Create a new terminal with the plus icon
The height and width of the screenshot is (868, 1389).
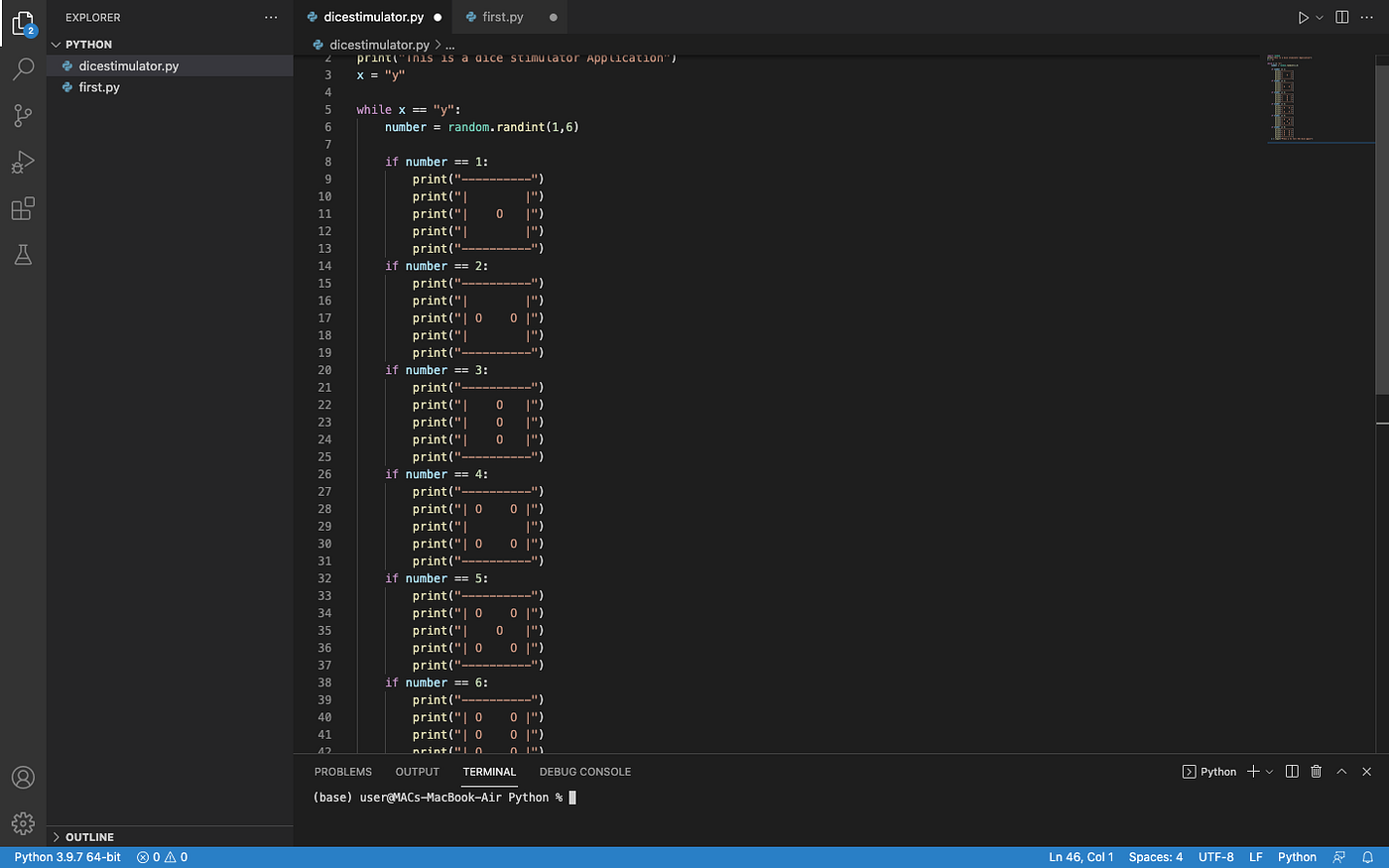(1253, 771)
